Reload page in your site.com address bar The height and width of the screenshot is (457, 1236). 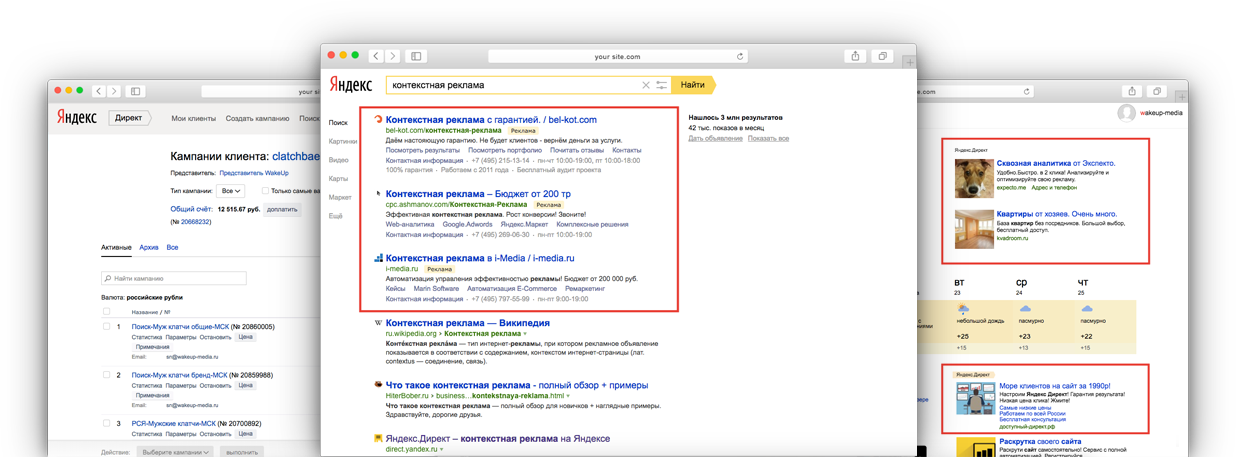point(740,57)
